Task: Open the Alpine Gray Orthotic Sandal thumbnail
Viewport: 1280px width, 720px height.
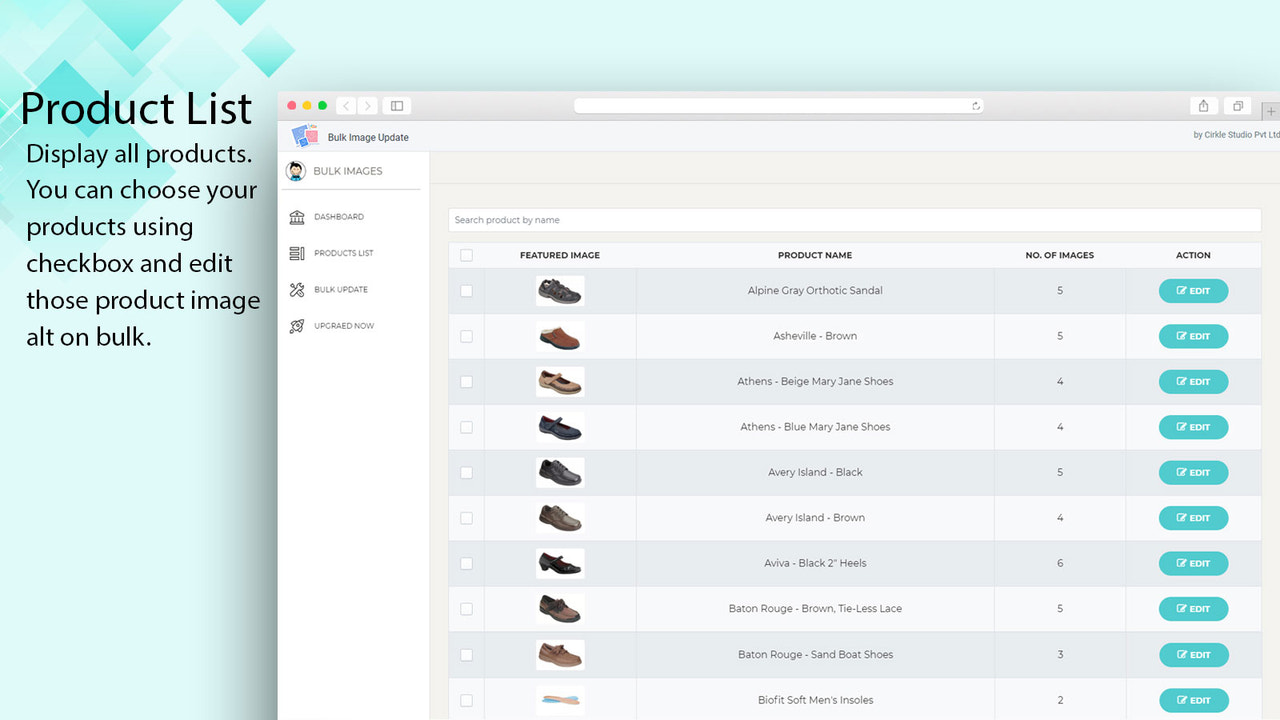Action: click(x=560, y=291)
